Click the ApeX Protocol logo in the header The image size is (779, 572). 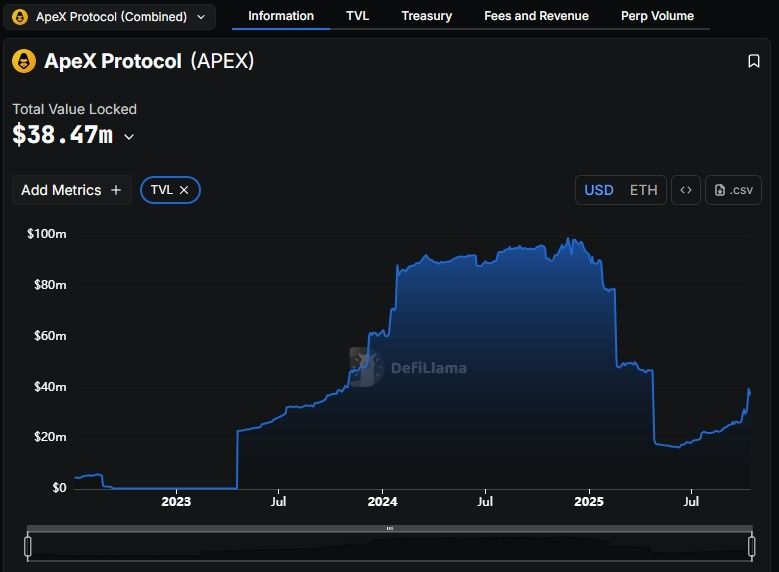click(x=24, y=61)
